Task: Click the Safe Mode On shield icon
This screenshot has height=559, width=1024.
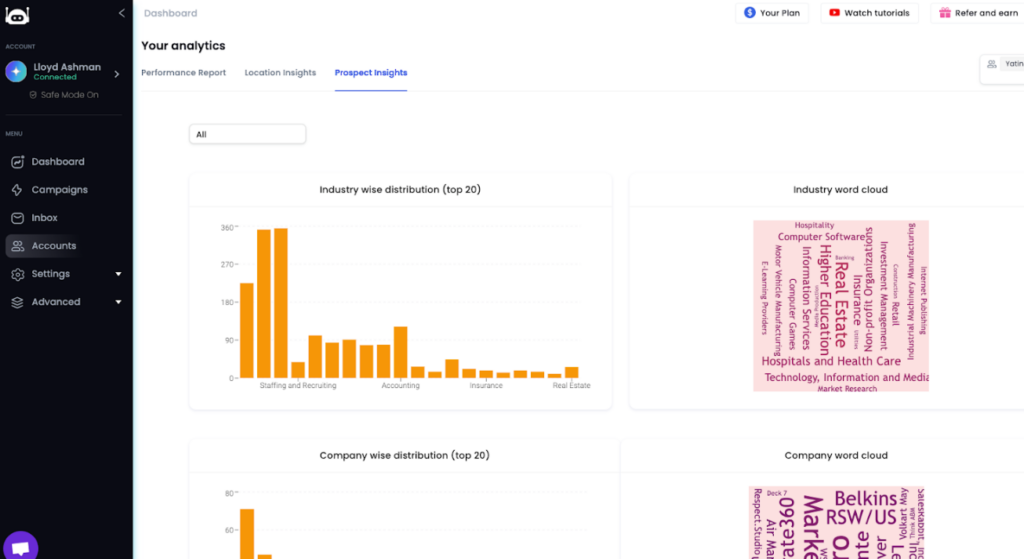Action: 33,95
